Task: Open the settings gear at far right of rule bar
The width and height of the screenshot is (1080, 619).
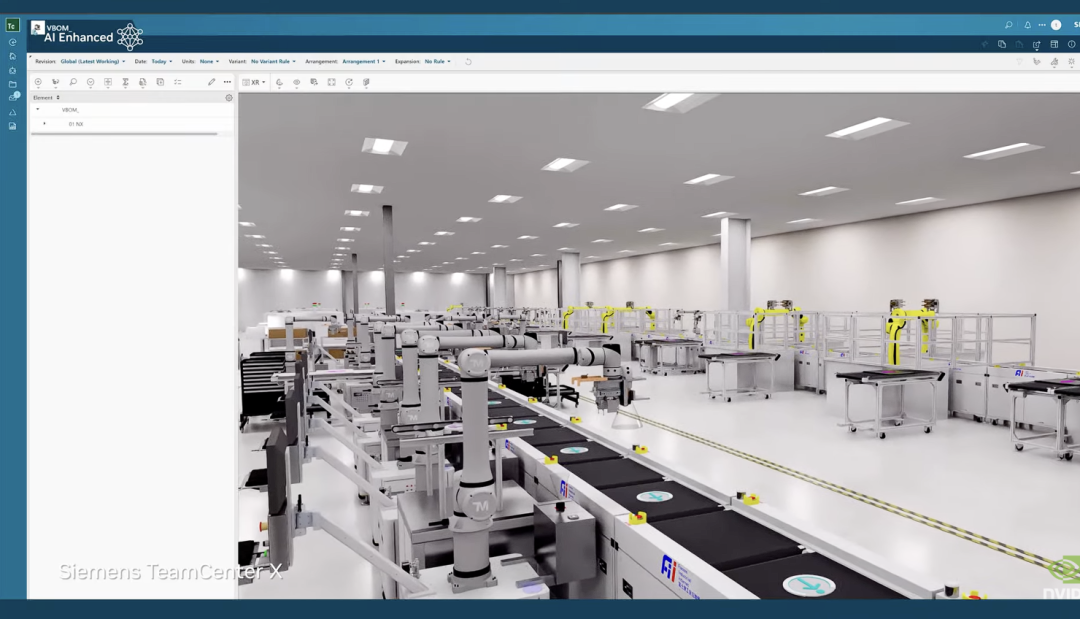Action: pyautogui.click(x=1071, y=61)
